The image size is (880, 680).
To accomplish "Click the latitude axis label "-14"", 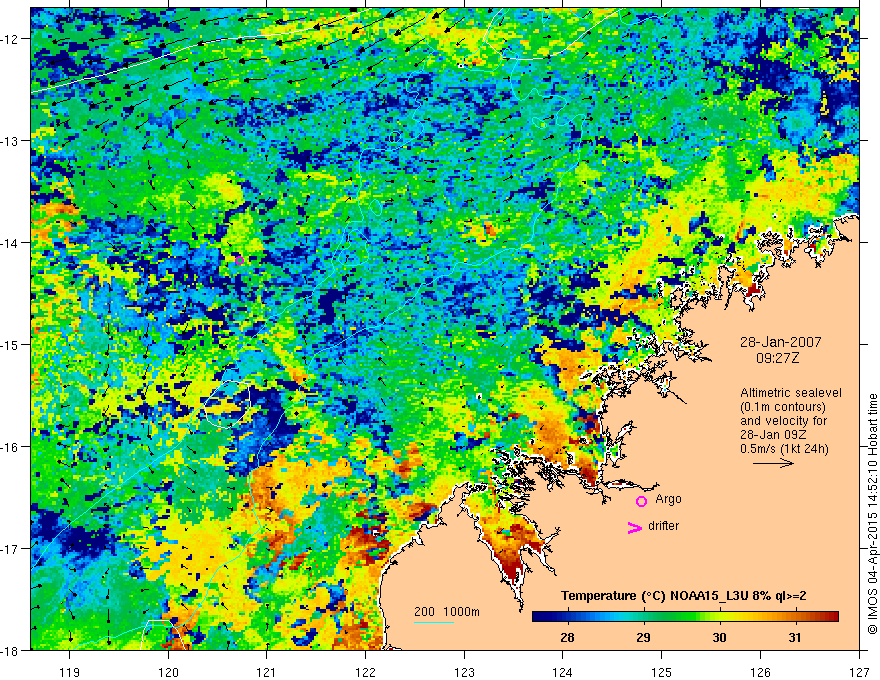I will coord(11,243).
